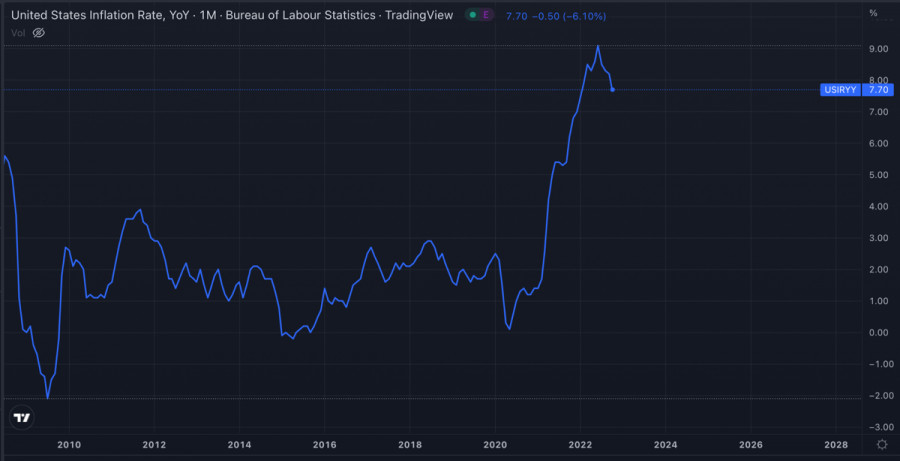900x461 pixels.
Task: Click the 7.70 current value label
Action: click(878, 90)
